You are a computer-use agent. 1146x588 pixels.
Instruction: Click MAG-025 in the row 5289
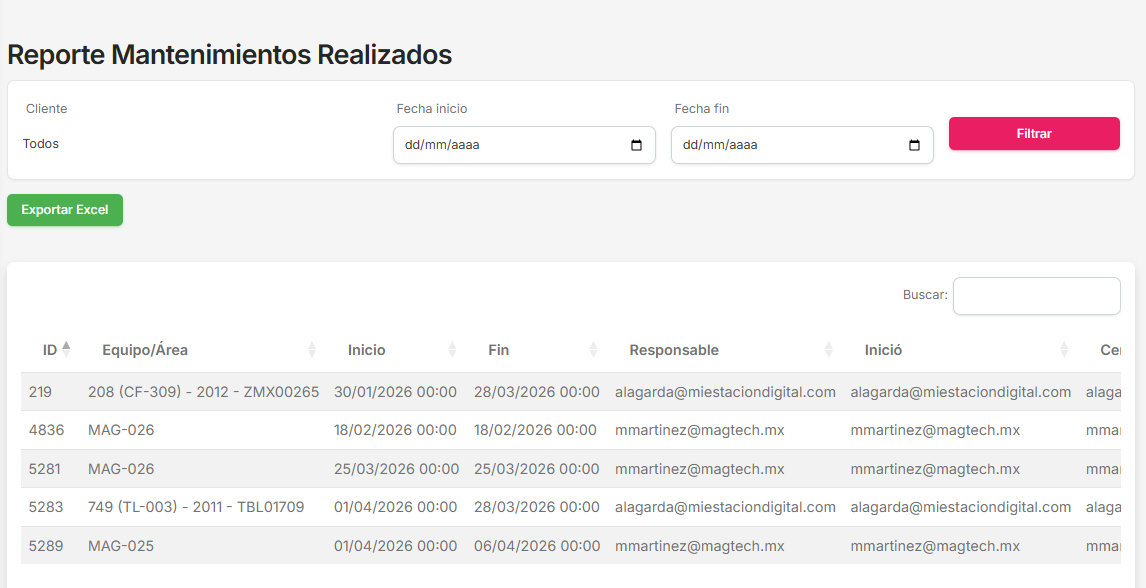(x=121, y=546)
